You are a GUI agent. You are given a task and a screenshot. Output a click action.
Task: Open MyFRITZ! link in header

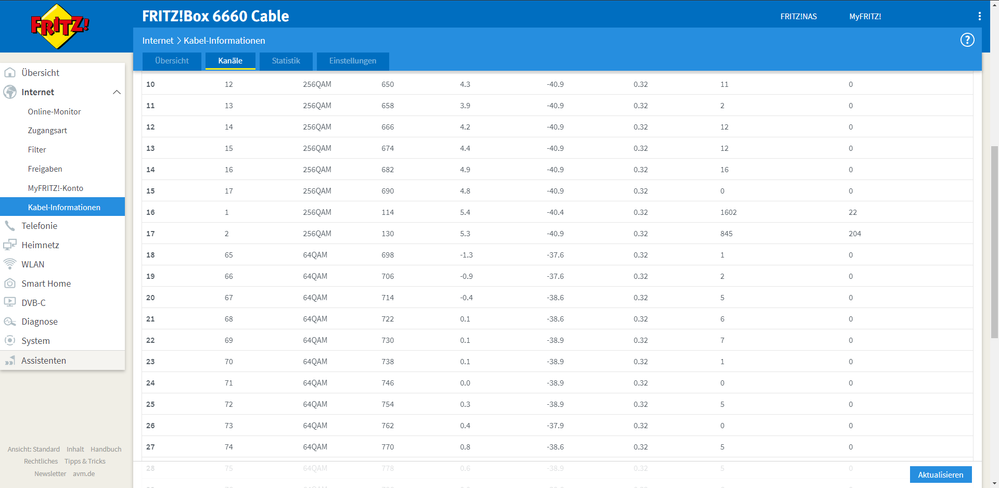tap(865, 17)
